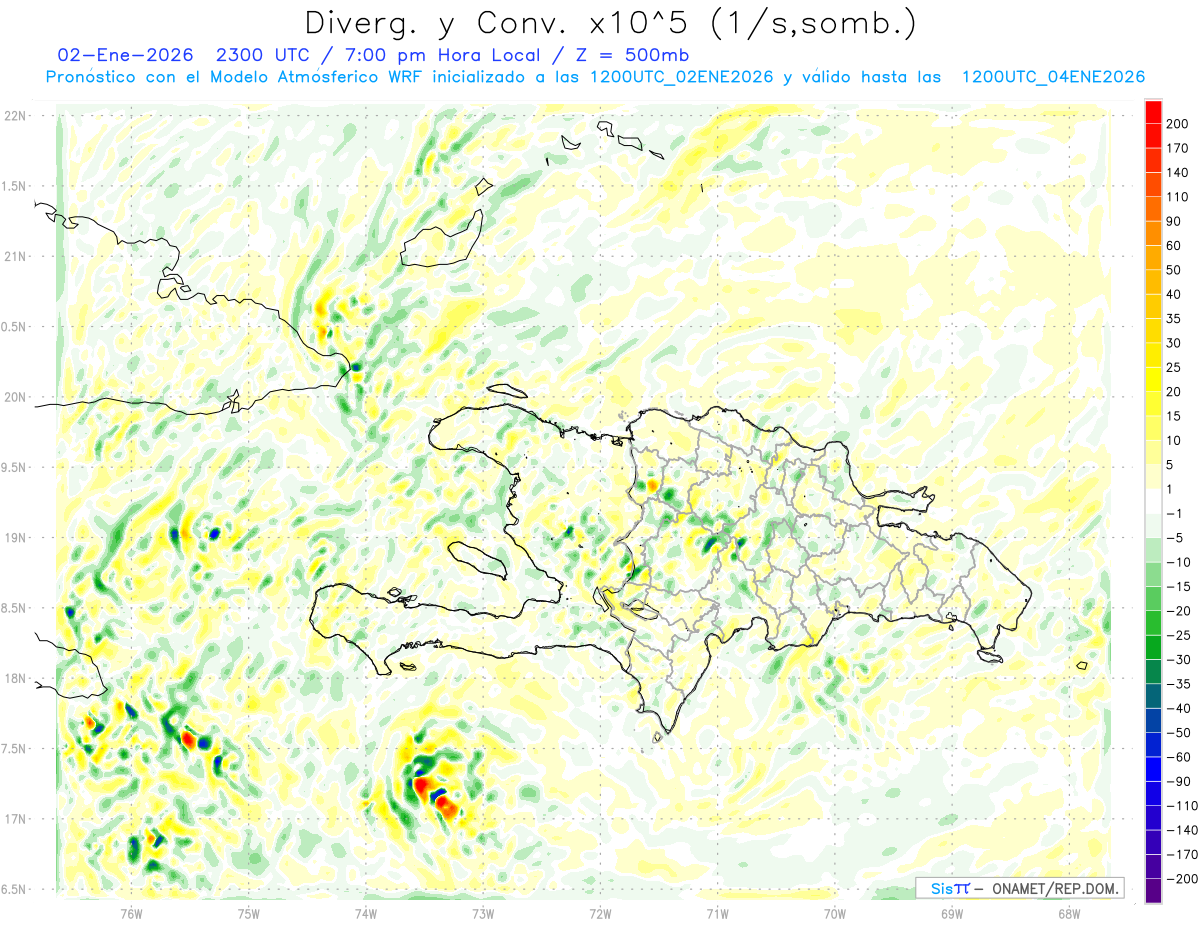The height and width of the screenshot is (927, 1200).
Task: Pick the teal swatch between -35 and -40
Action: [x=1153, y=697]
